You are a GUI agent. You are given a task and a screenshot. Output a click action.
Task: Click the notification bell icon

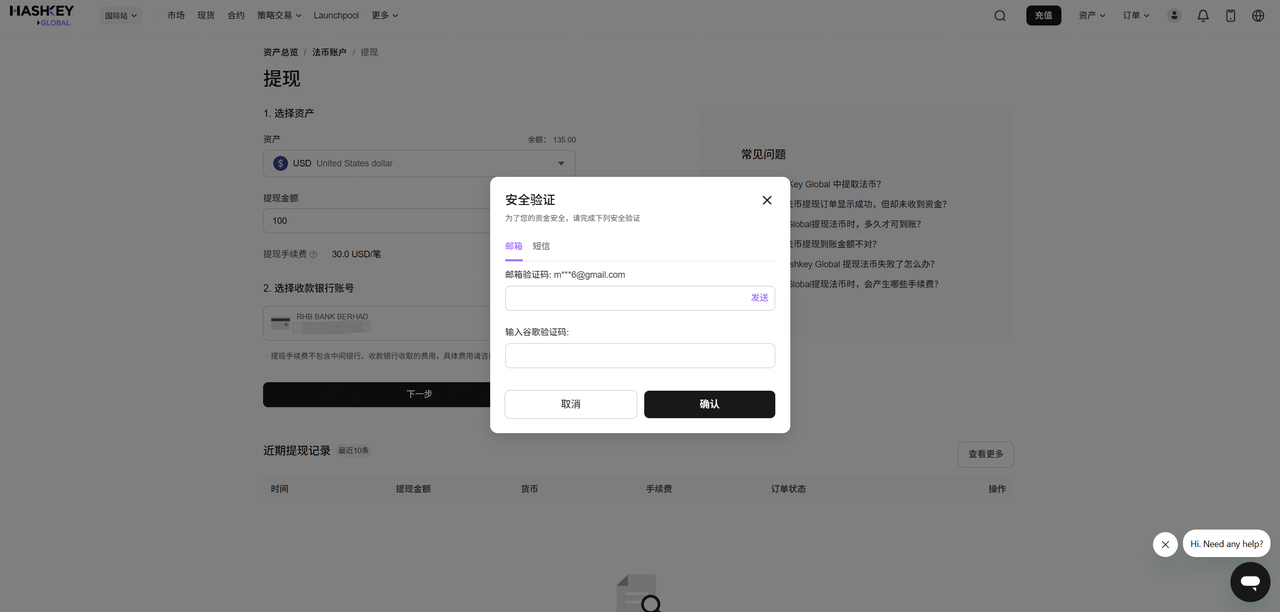1203,16
